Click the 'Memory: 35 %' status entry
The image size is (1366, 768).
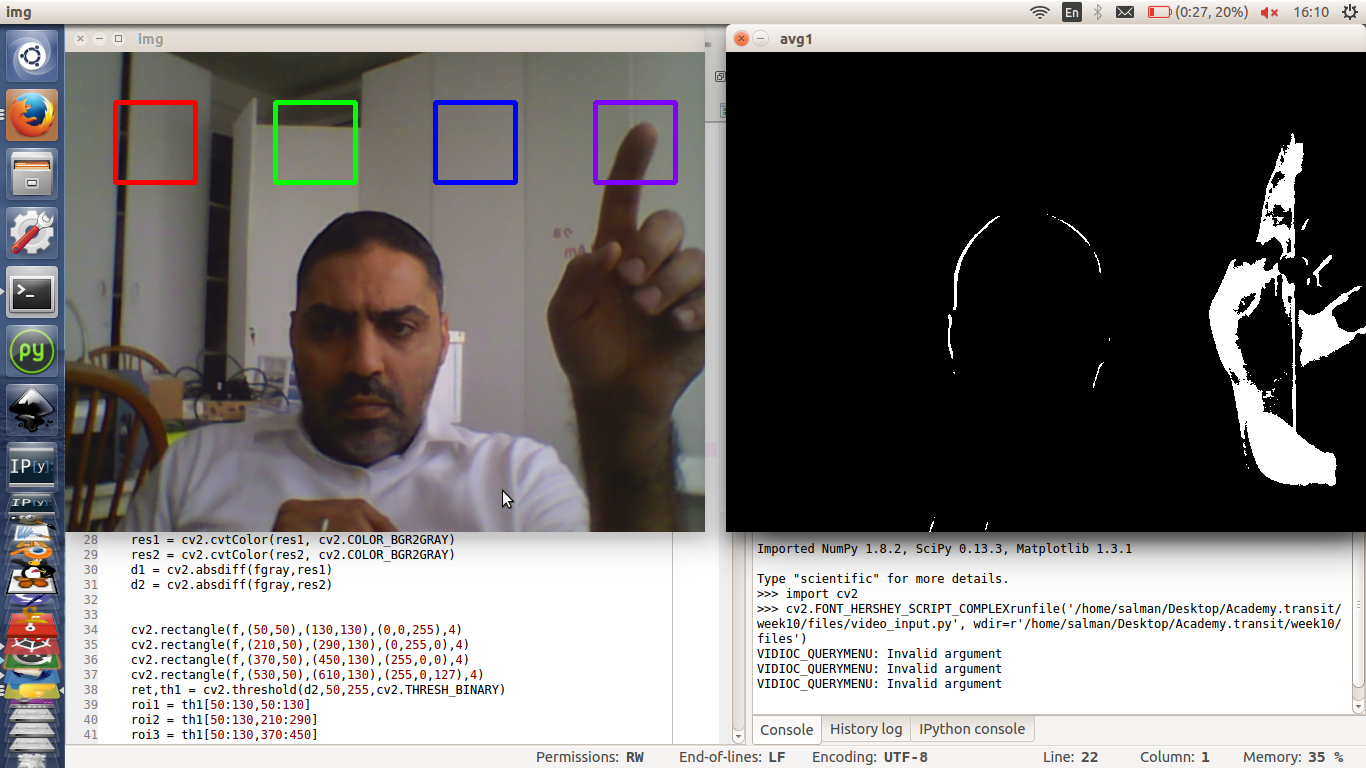(1293, 757)
